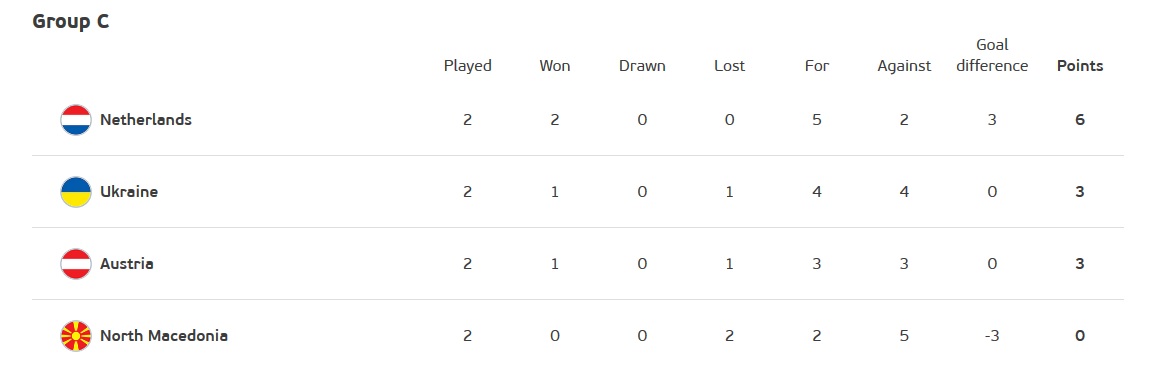1155x377 pixels.
Task: Open the North Macedonia team link
Action: point(164,337)
